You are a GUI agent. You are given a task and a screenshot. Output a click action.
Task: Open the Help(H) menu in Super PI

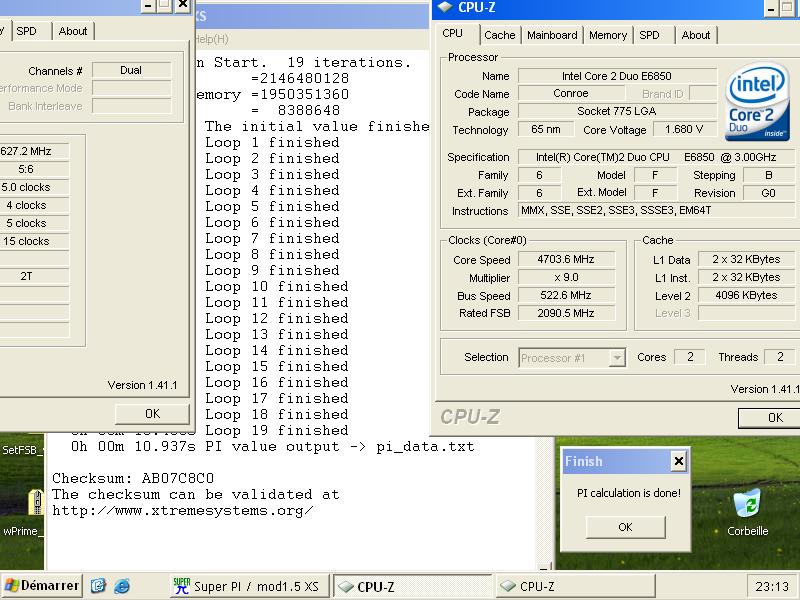click(x=211, y=39)
